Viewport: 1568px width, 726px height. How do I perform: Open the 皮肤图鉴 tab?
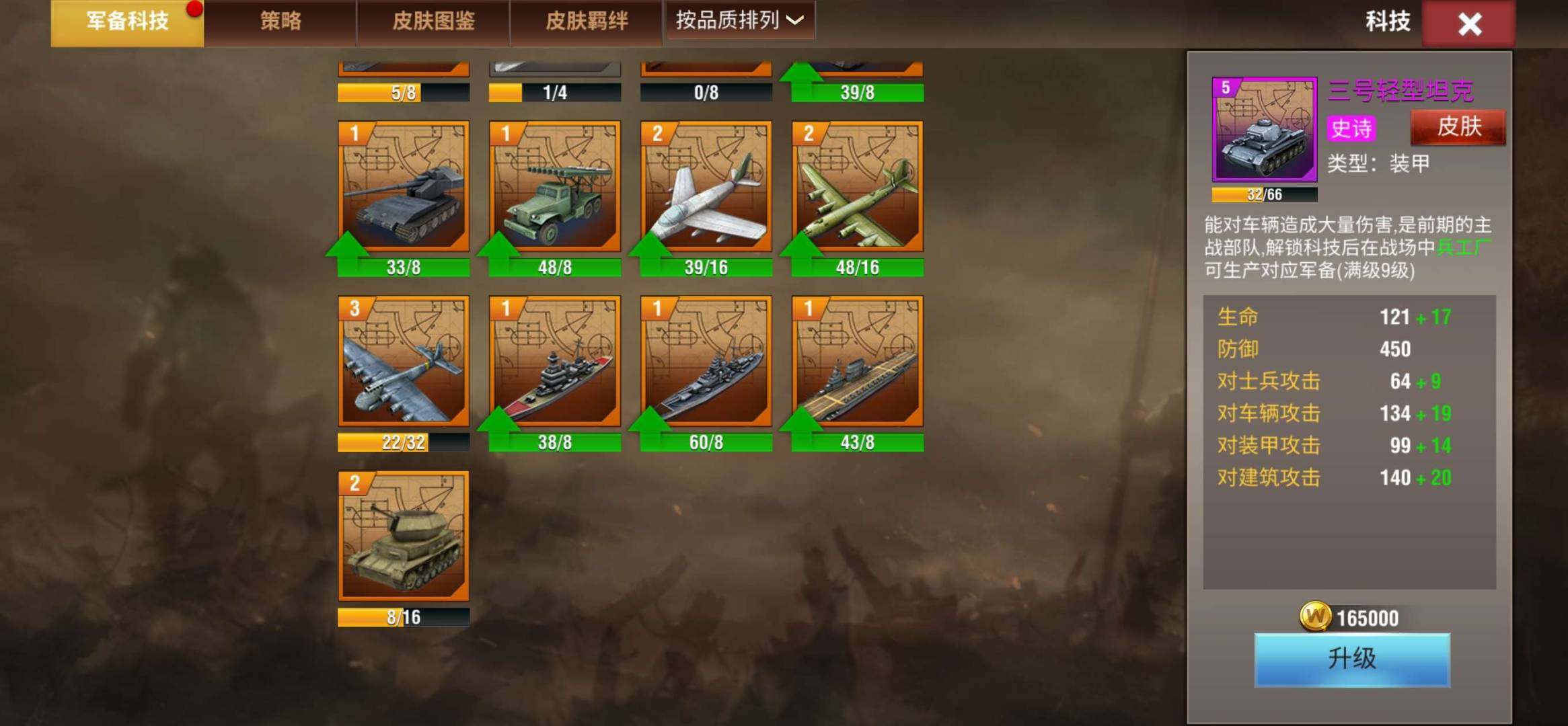coord(433,22)
